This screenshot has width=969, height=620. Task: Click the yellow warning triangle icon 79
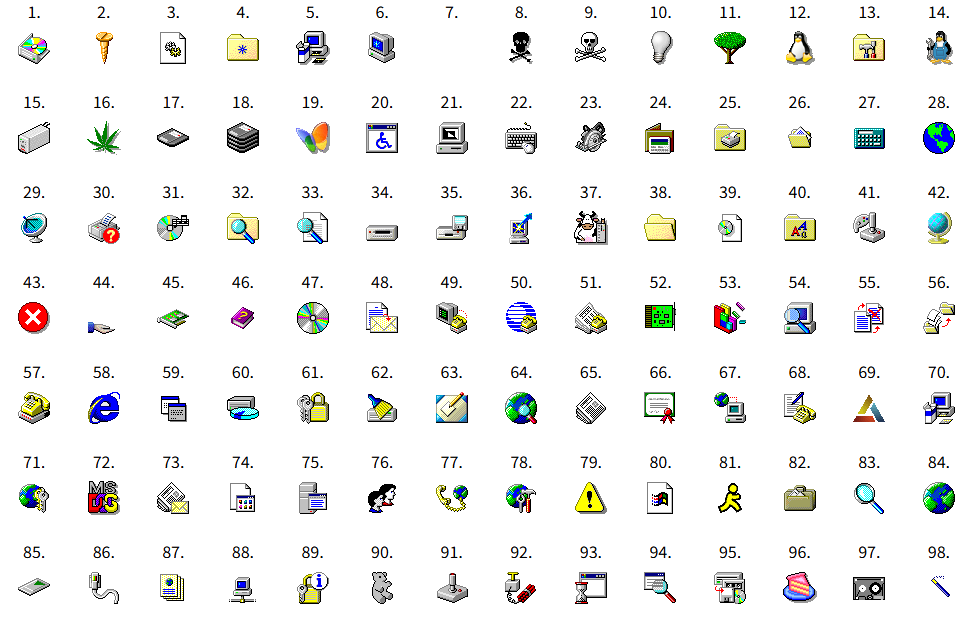pos(590,498)
